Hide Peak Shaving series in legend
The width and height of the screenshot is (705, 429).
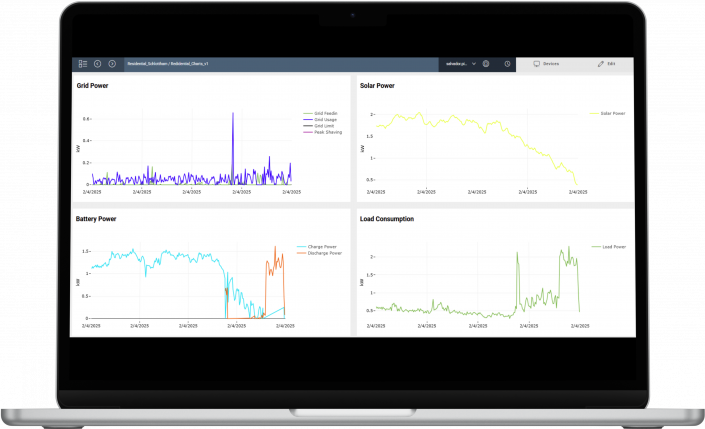pos(326,132)
